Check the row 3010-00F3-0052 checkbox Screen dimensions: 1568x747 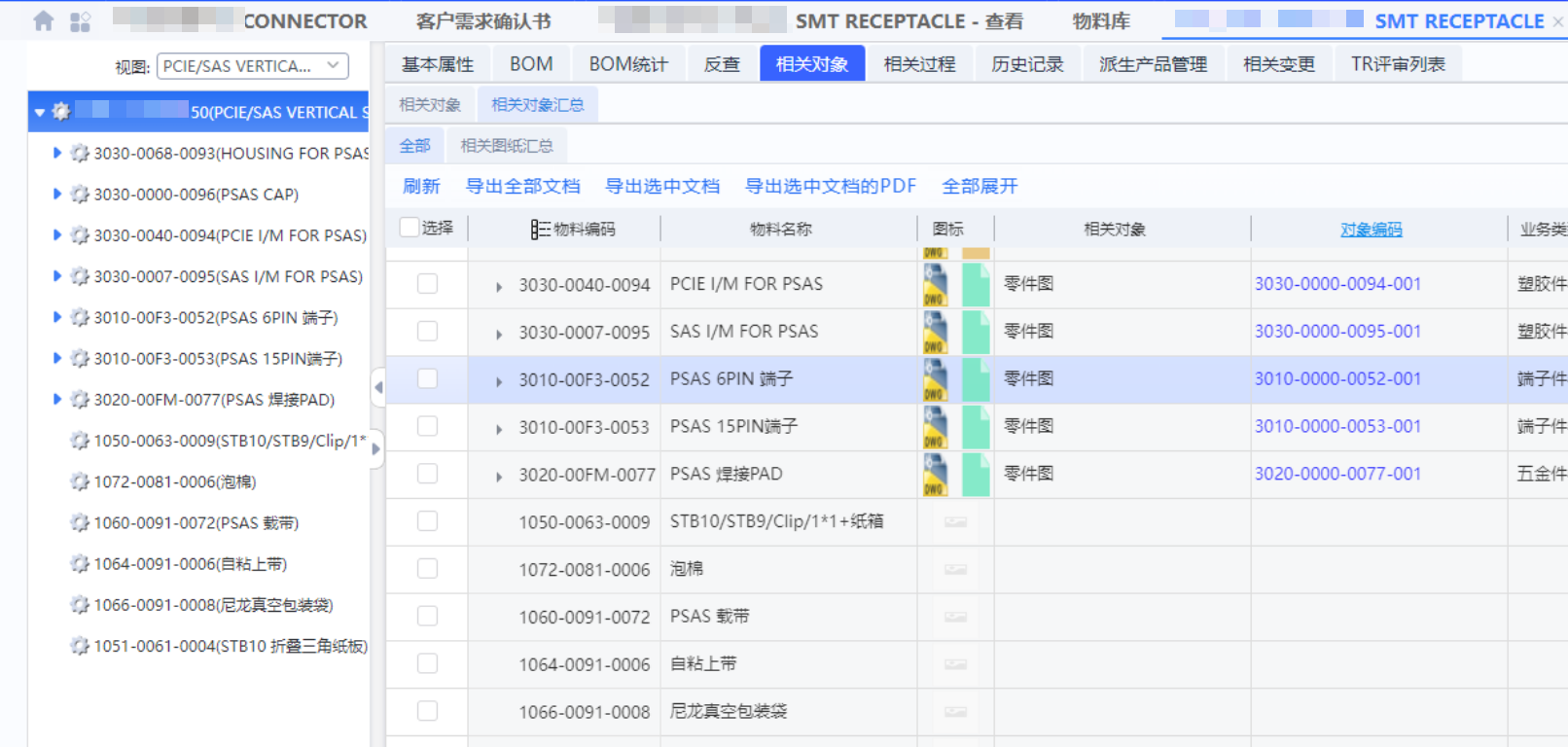point(427,379)
